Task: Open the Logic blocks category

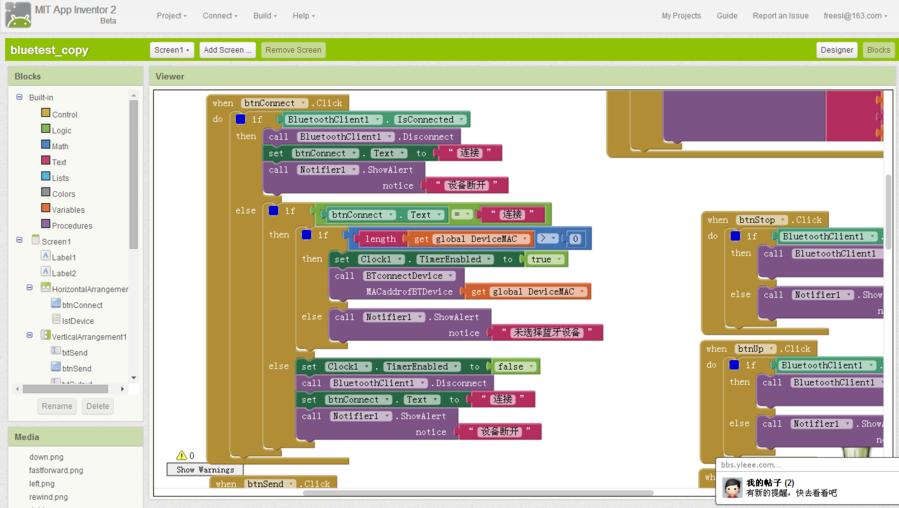Action: 61,130
